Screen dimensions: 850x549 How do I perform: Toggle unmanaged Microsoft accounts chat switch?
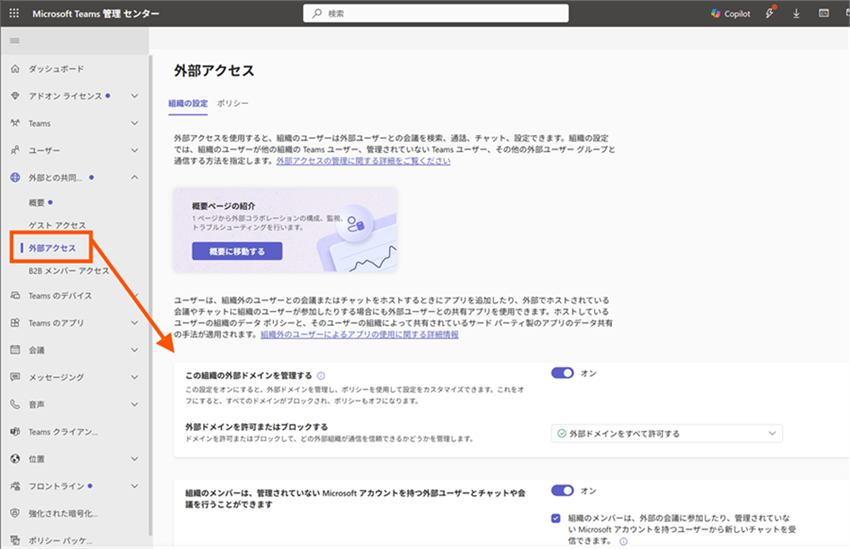562,491
